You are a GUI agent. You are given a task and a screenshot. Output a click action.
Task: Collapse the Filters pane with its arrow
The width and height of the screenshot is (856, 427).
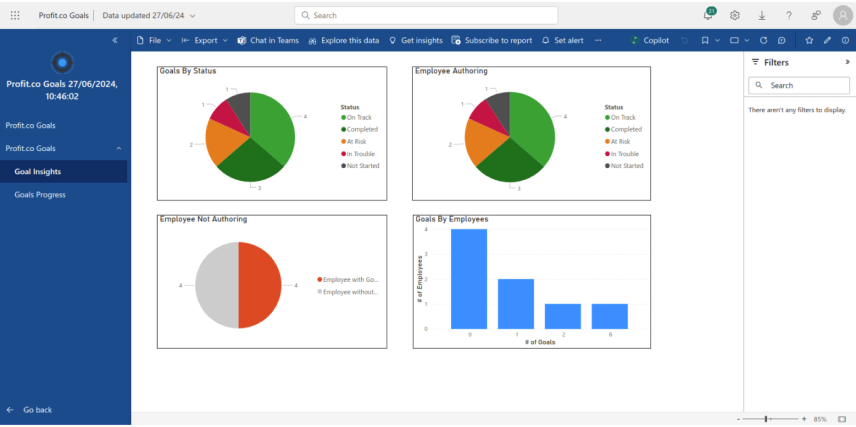click(847, 62)
